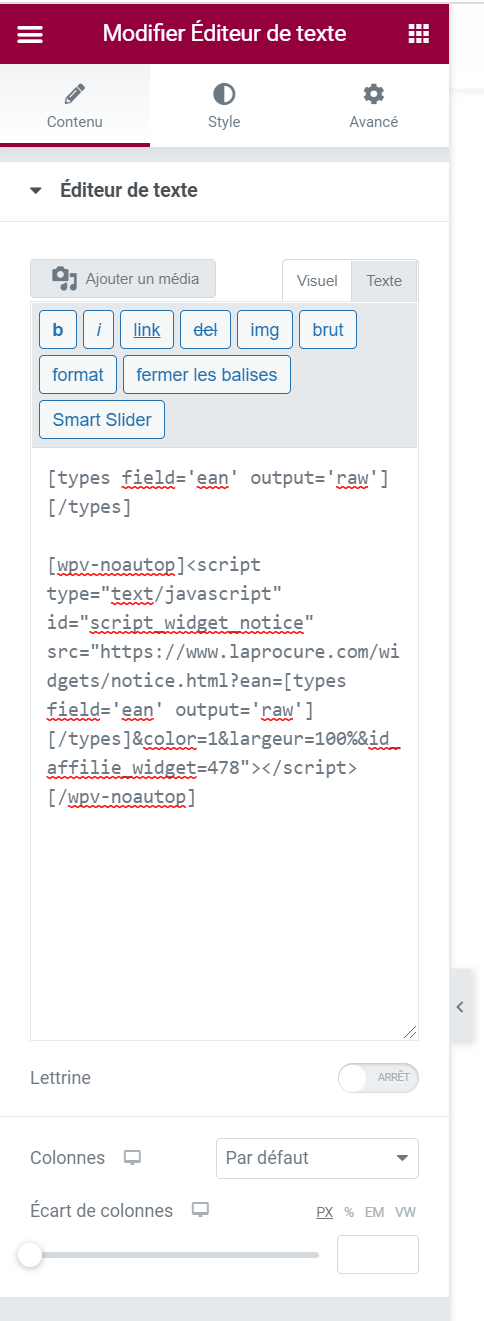484x1321 pixels.
Task: Click the Écart de colonnes slider handle
Action: [x=30, y=1255]
